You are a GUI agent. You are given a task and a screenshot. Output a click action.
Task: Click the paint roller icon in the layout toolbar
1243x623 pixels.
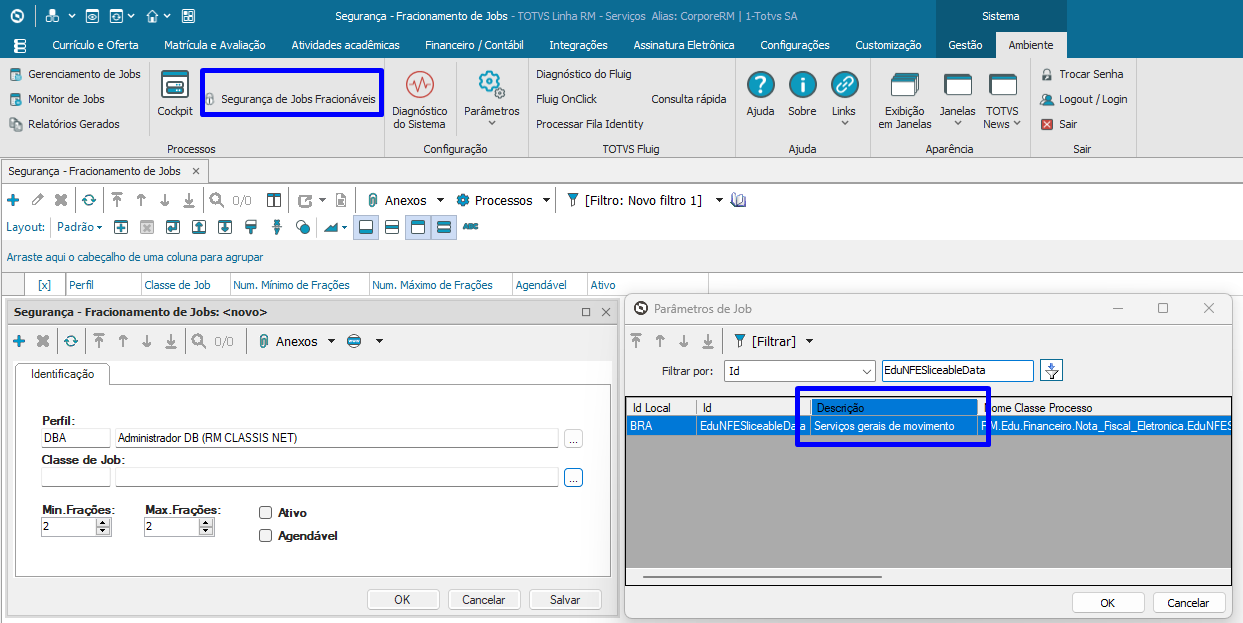[x=251, y=227]
